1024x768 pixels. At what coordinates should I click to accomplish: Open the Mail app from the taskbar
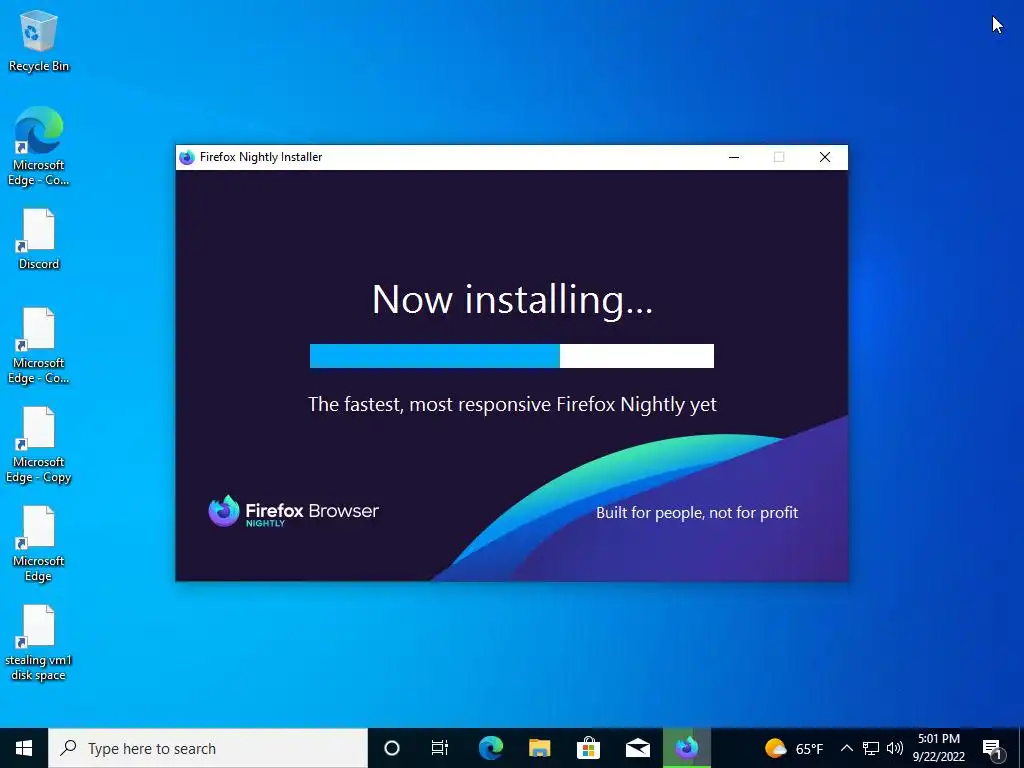click(637, 748)
